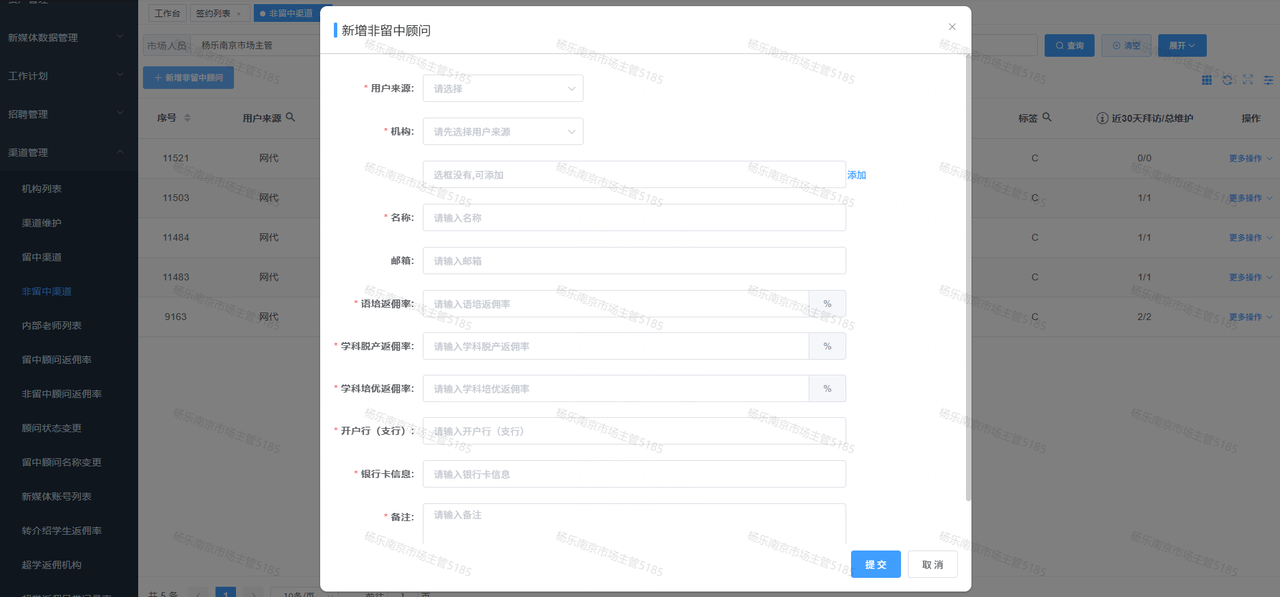The image size is (1280, 597).
Task: Click the fullscreen icon above the table
Action: coord(1248,80)
